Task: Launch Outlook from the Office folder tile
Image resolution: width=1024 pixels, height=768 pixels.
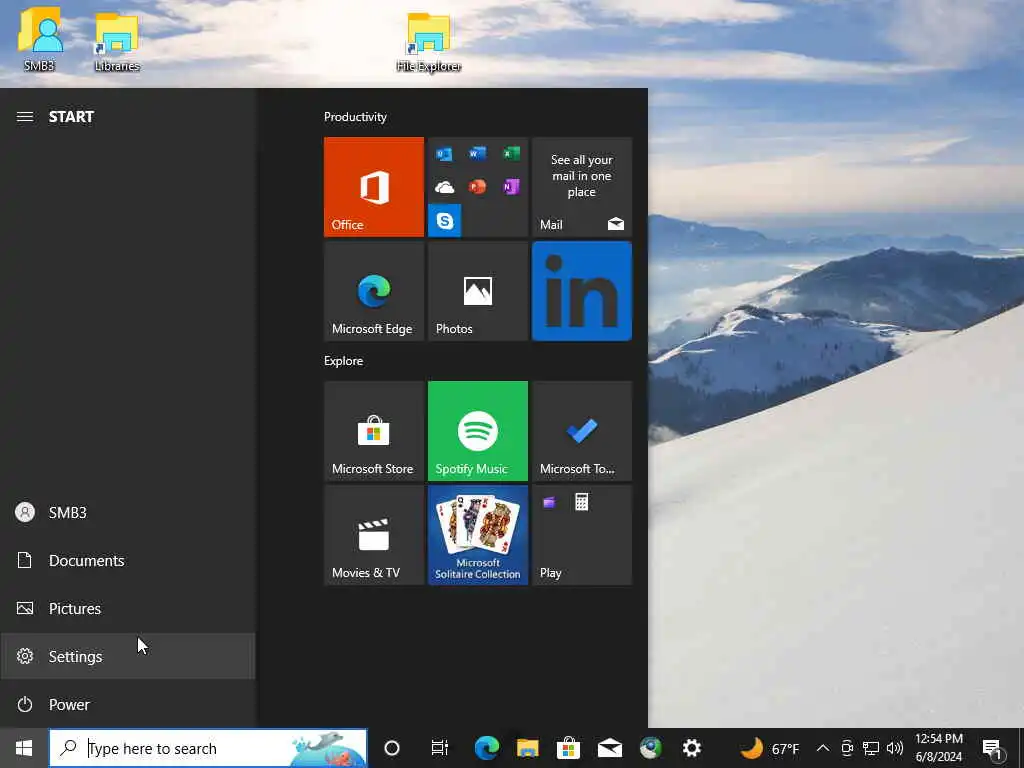Action: pos(444,154)
